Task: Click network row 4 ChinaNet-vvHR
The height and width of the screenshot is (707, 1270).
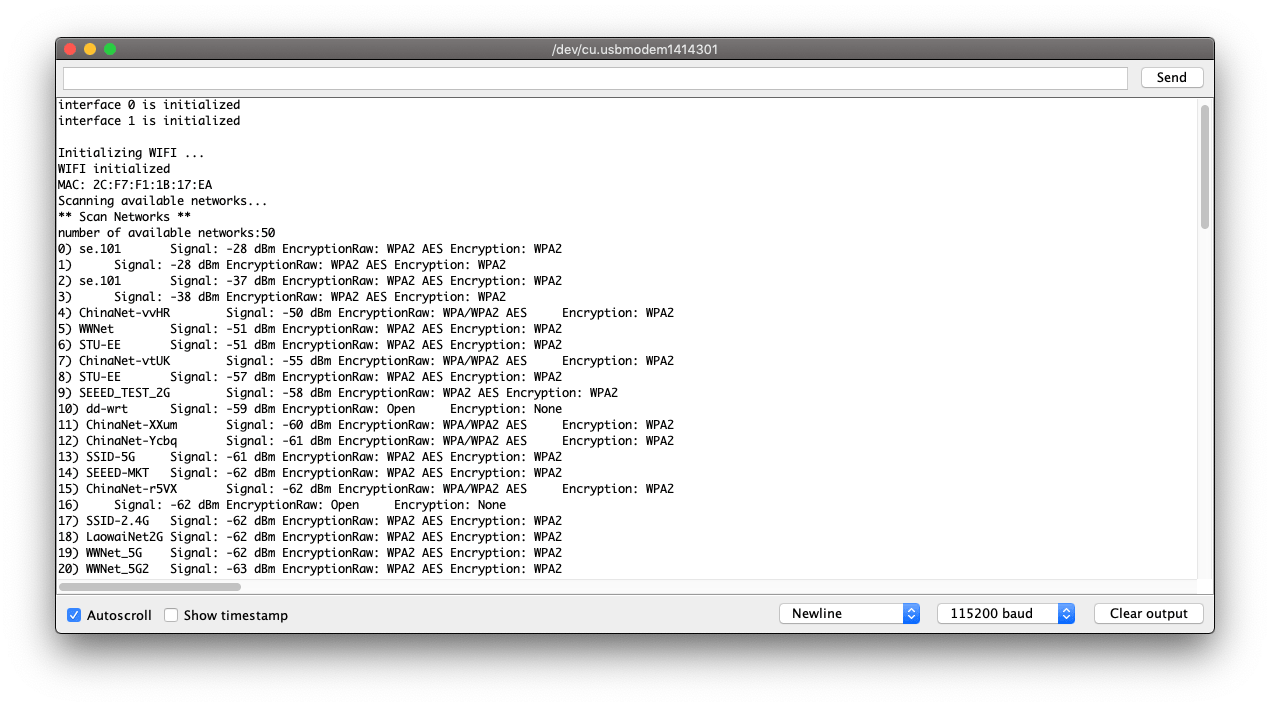Action: 366,313
